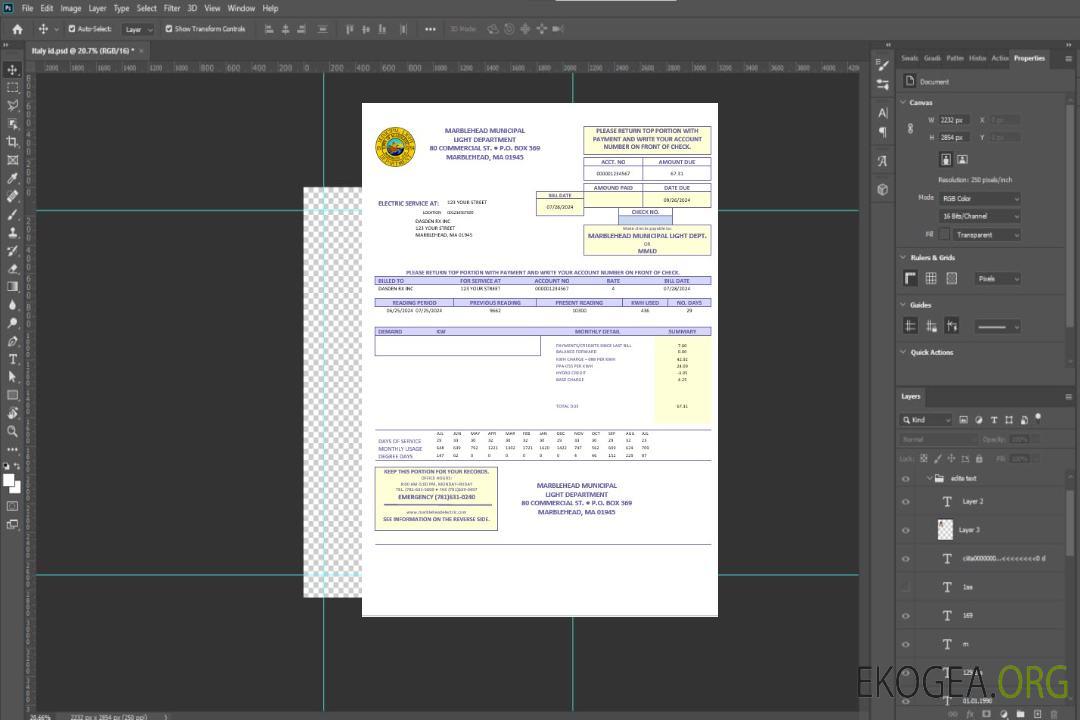
Task: Open the Mode RGB Color dropdown
Action: coord(979,198)
